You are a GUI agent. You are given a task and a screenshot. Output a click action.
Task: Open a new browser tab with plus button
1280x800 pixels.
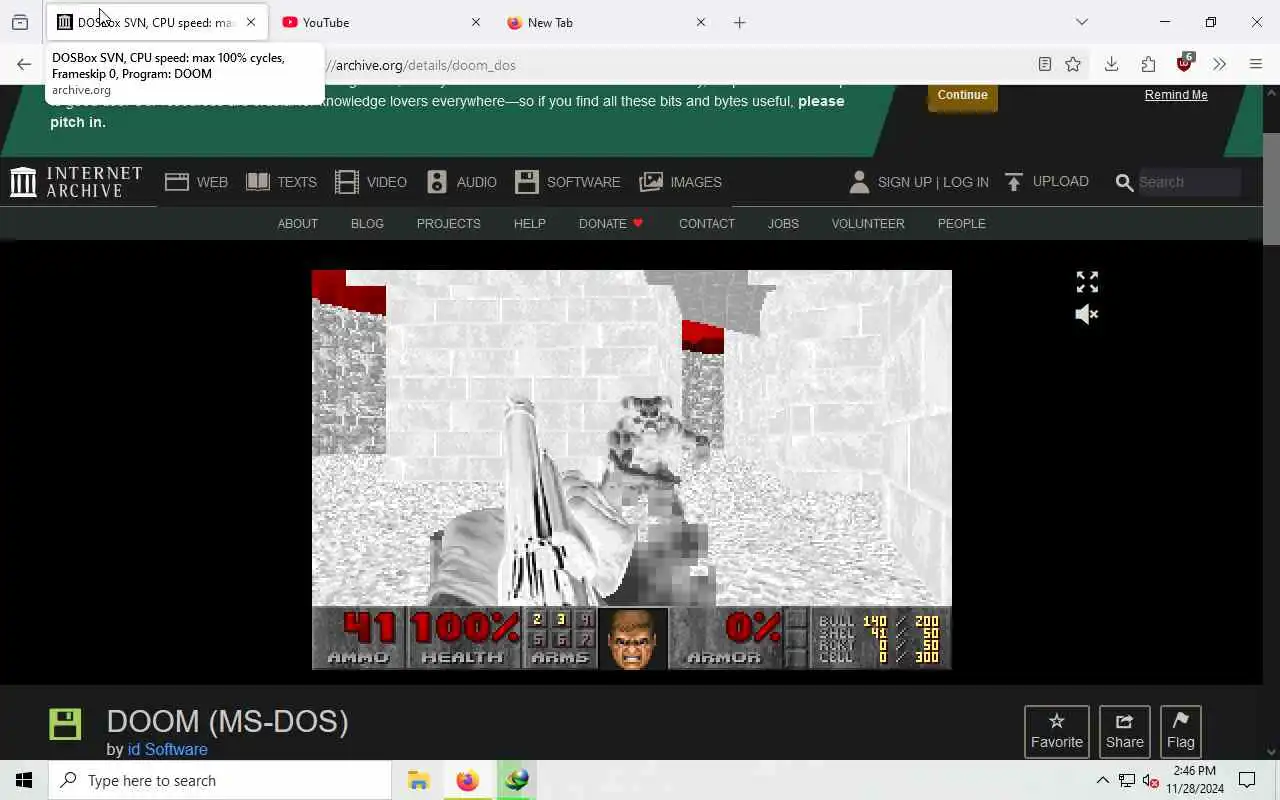[x=740, y=22]
